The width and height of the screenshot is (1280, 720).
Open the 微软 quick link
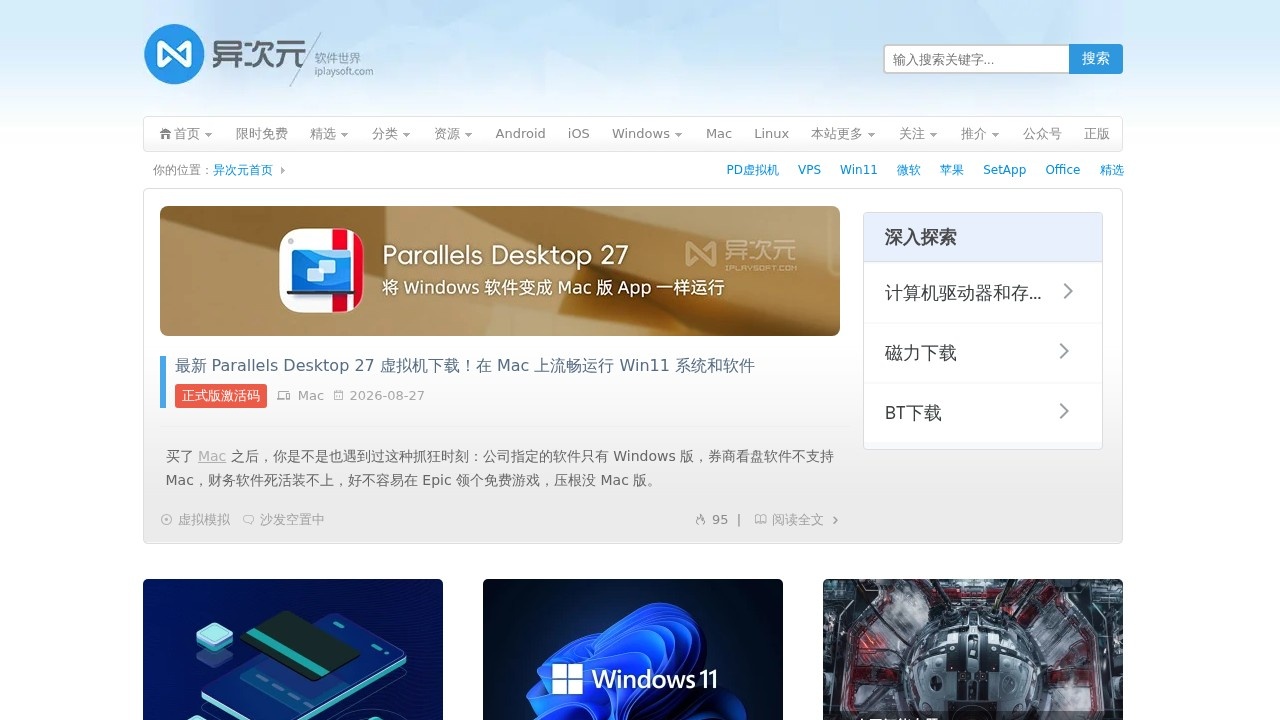(x=909, y=170)
